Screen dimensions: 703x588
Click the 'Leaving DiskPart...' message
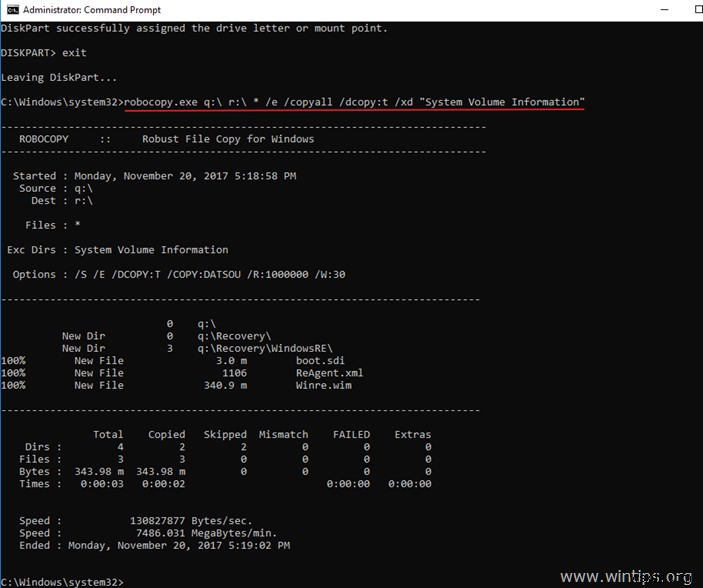point(58,78)
